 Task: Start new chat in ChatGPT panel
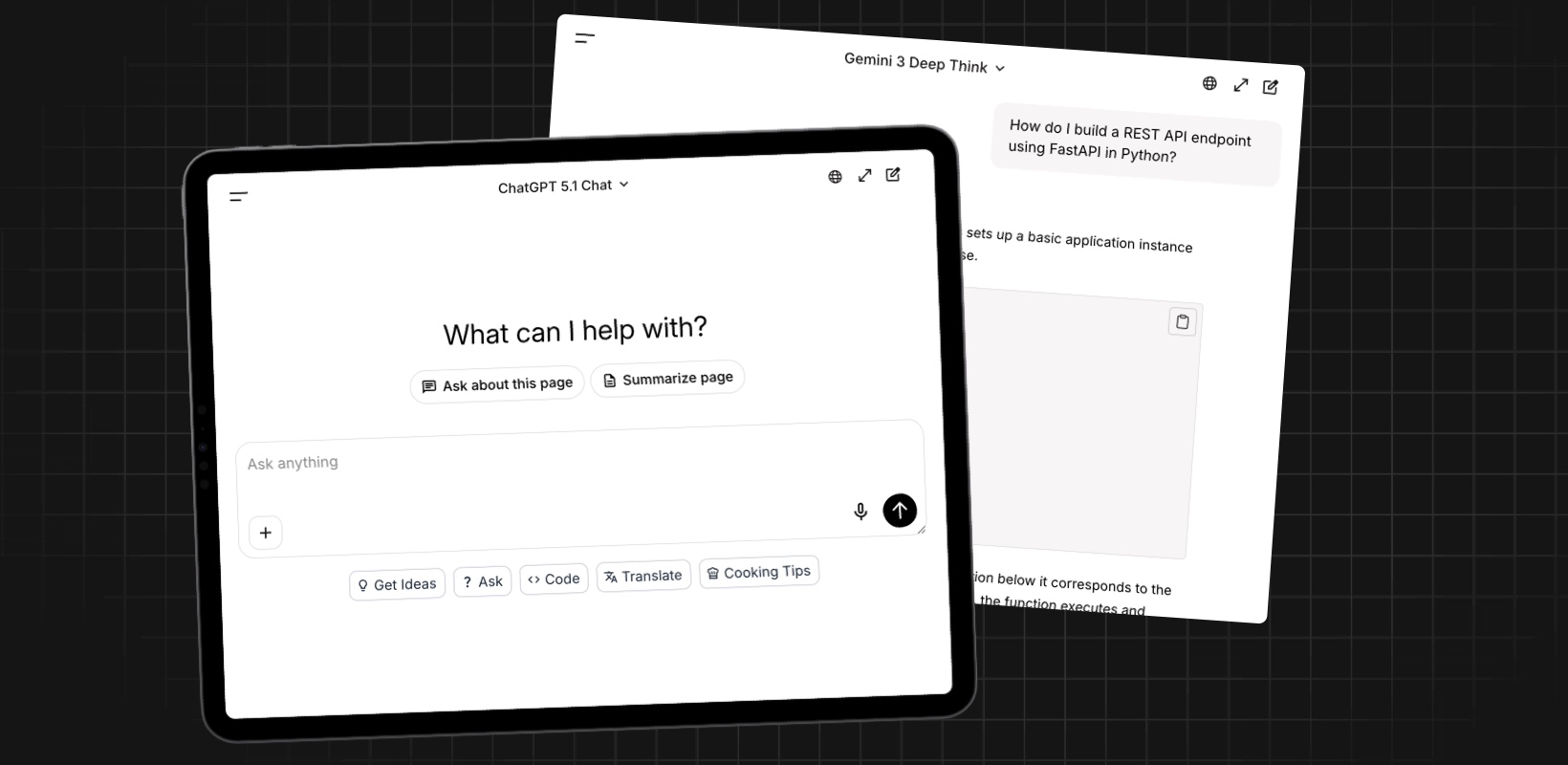pos(893,174)
